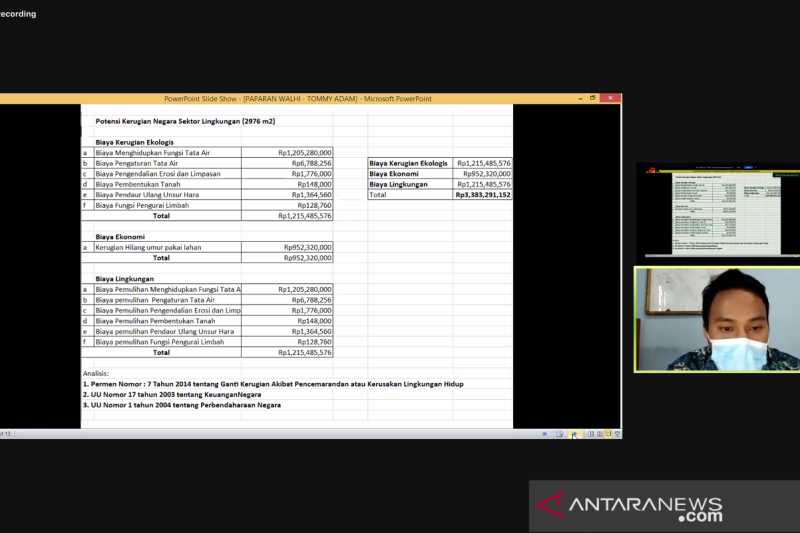Close the PowerPoint Slide Show window
The width and height of the screenshot is (800, 533).
click(610, 98)
